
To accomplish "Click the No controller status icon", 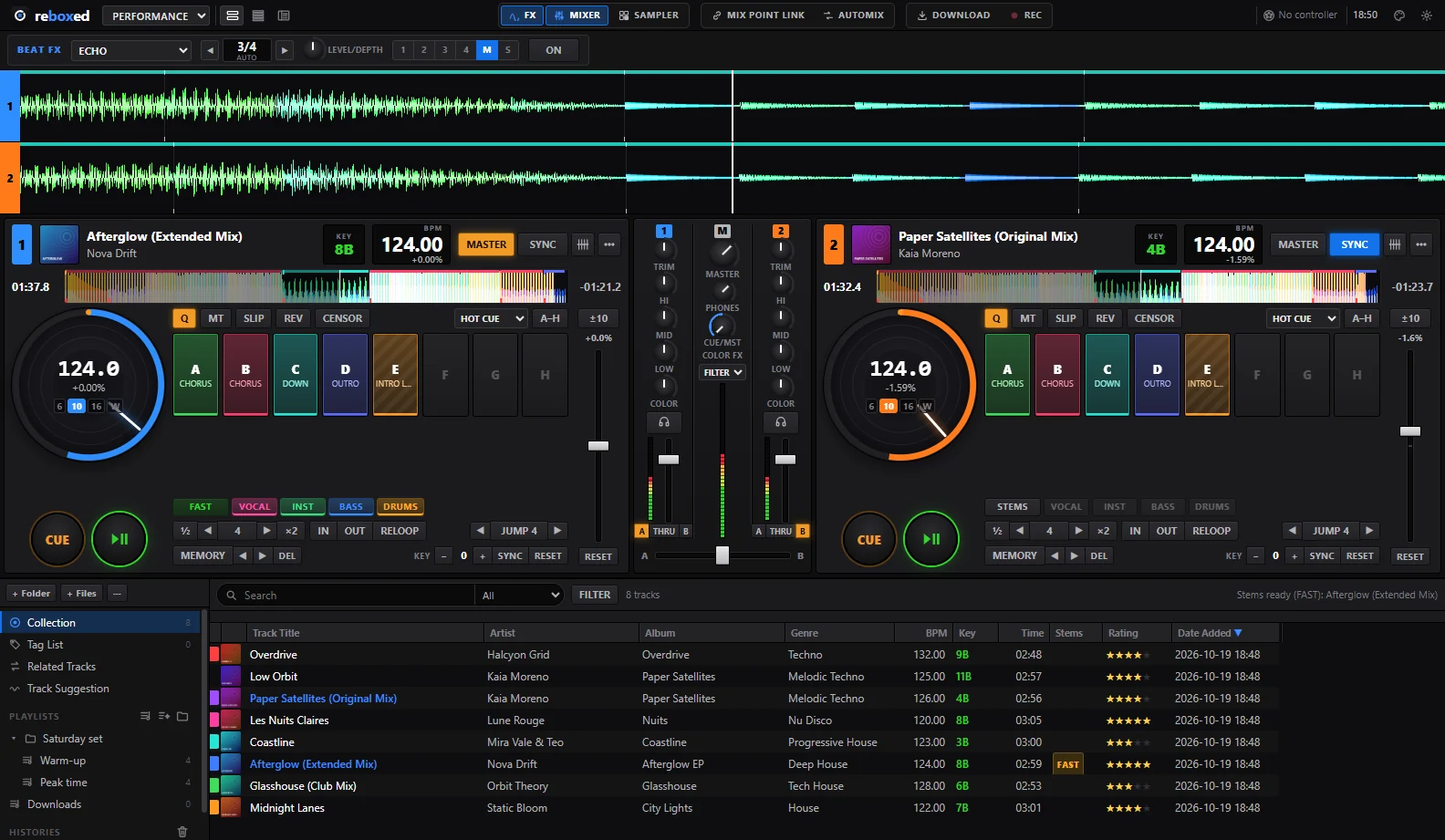I will click(1269, 16).
